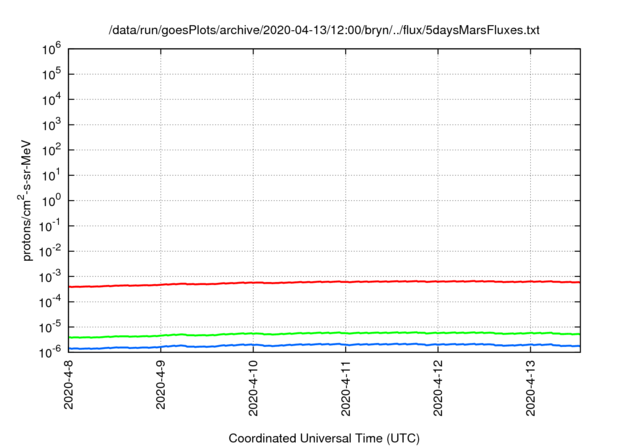
Task: Click the x-axis date label 2020-4-11
Action: point(346,388)
